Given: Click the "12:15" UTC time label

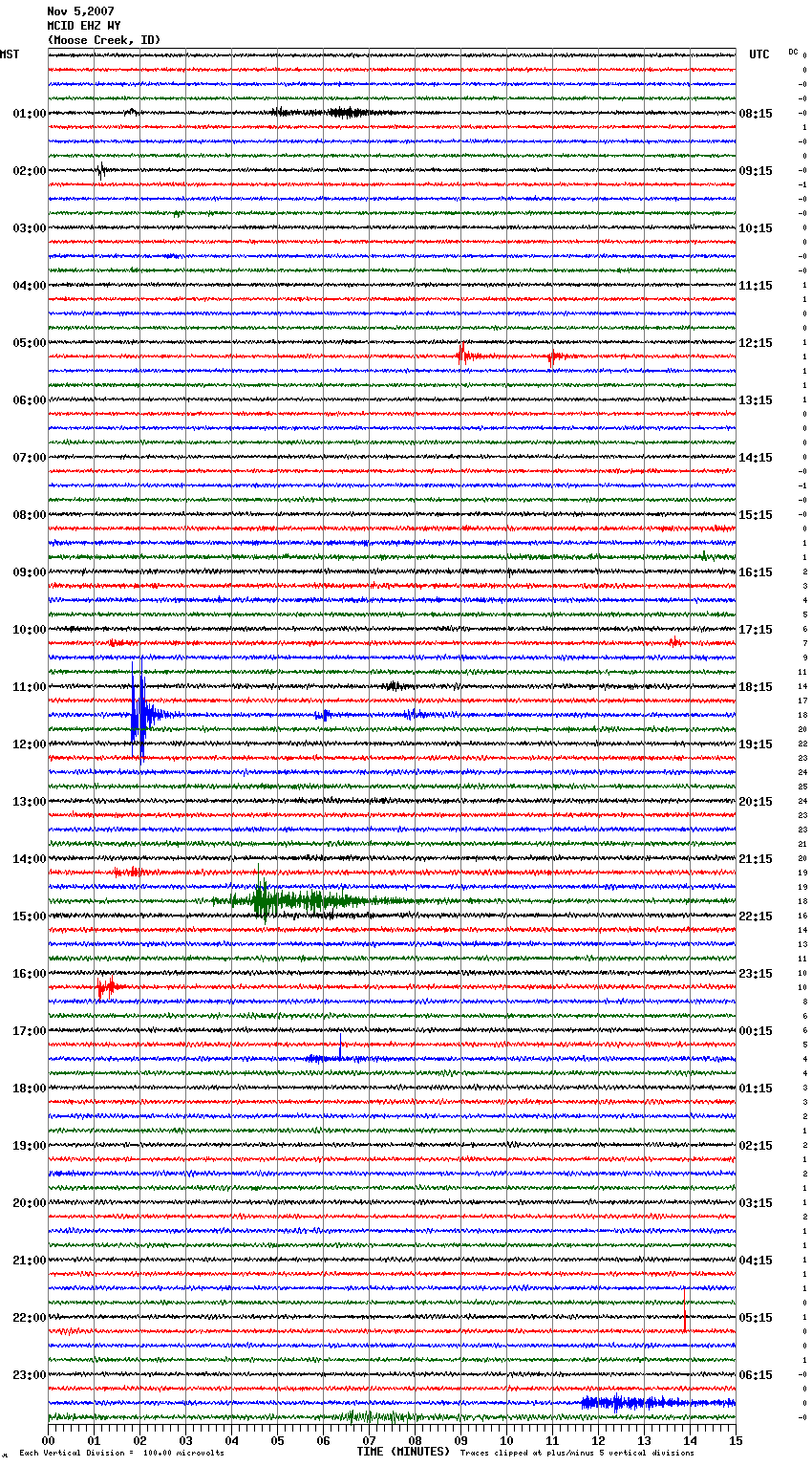Looking at the screenshot, I should (x=756, y=343).
